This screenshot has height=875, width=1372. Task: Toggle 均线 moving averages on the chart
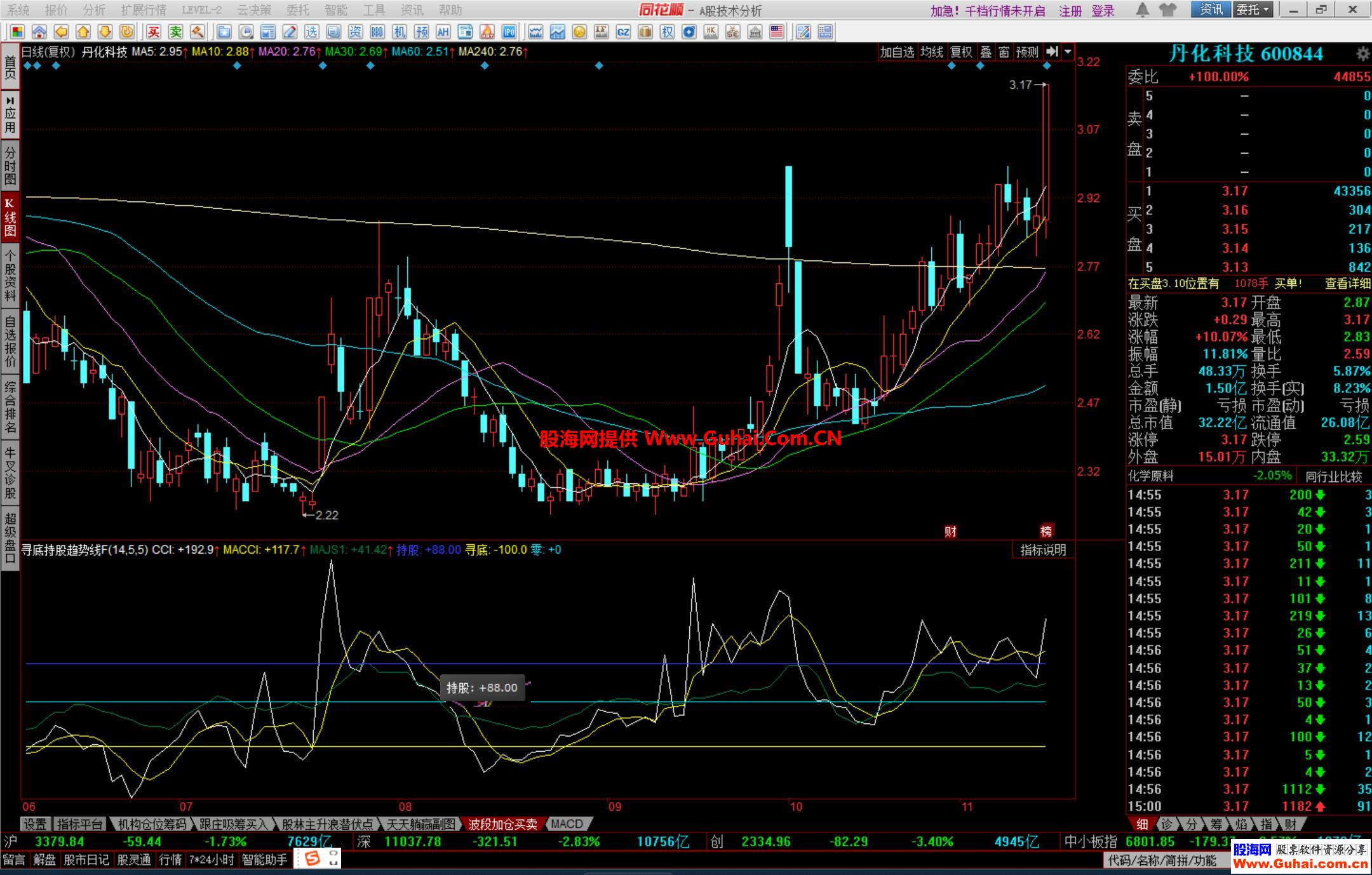click(x=932, y=52)
